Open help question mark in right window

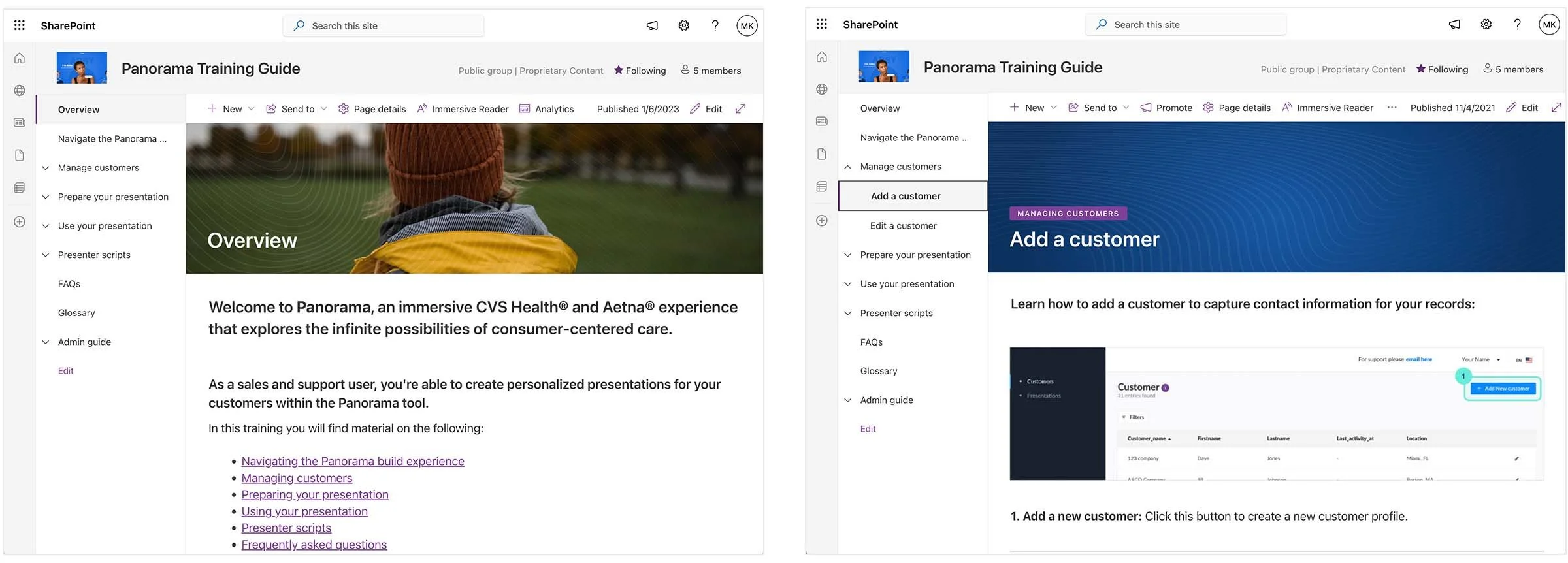pyautogui.click(x=1517, y=24)
